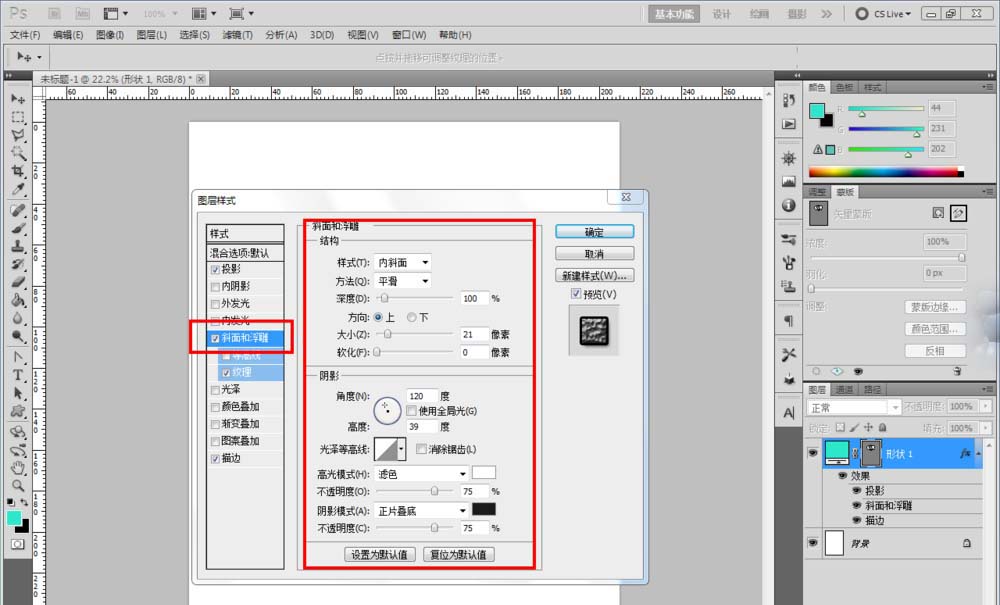The width and height of the screenshot is (1000, 605).
Task: Open the 光泽等高线 contour picker arrow
Action: click(x=401, y=449)
